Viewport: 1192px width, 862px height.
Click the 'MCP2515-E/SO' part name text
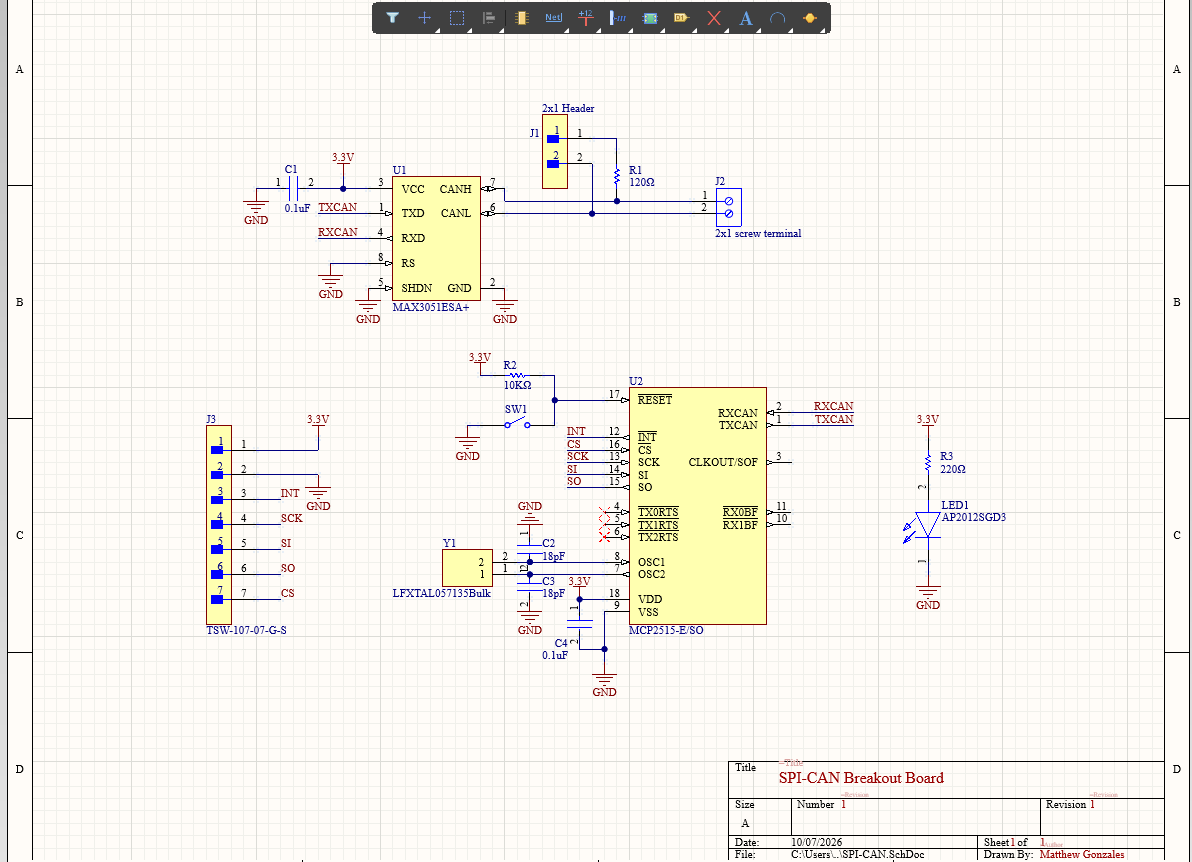(666, 630)
